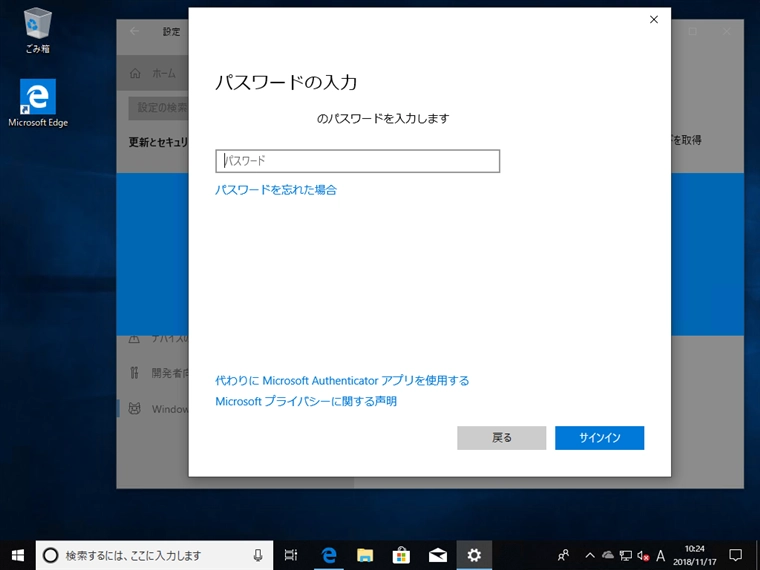Open the Recycle Bin desktop icon
Screen dimensions: 760x570
click(x=37, y=31)
